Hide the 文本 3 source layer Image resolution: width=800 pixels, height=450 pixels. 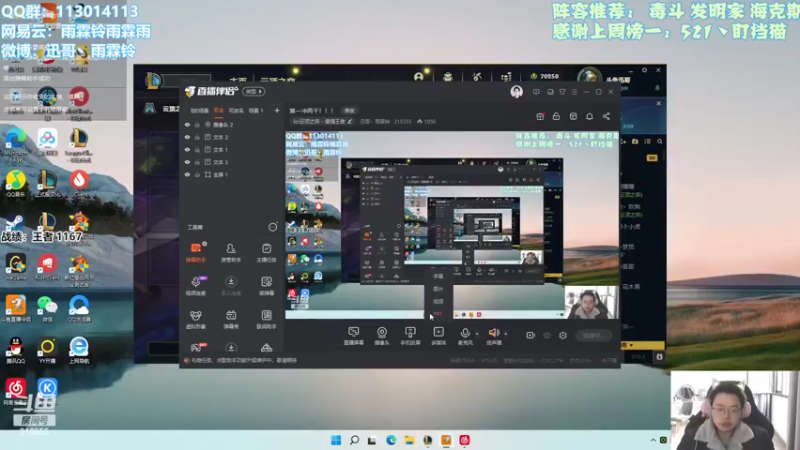pyautogui.click(x=187, y=162)
